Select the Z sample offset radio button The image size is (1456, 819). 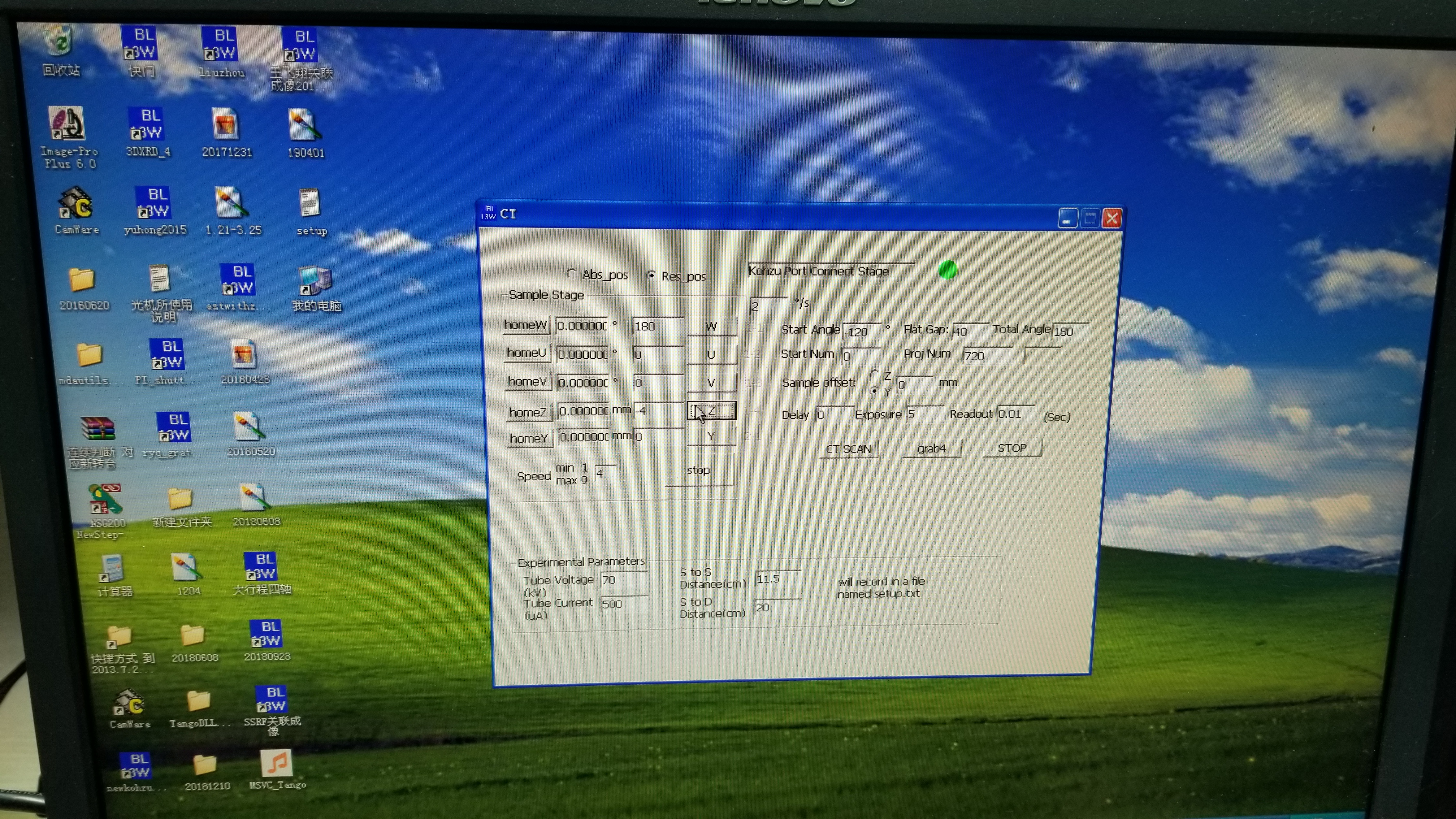874,374
